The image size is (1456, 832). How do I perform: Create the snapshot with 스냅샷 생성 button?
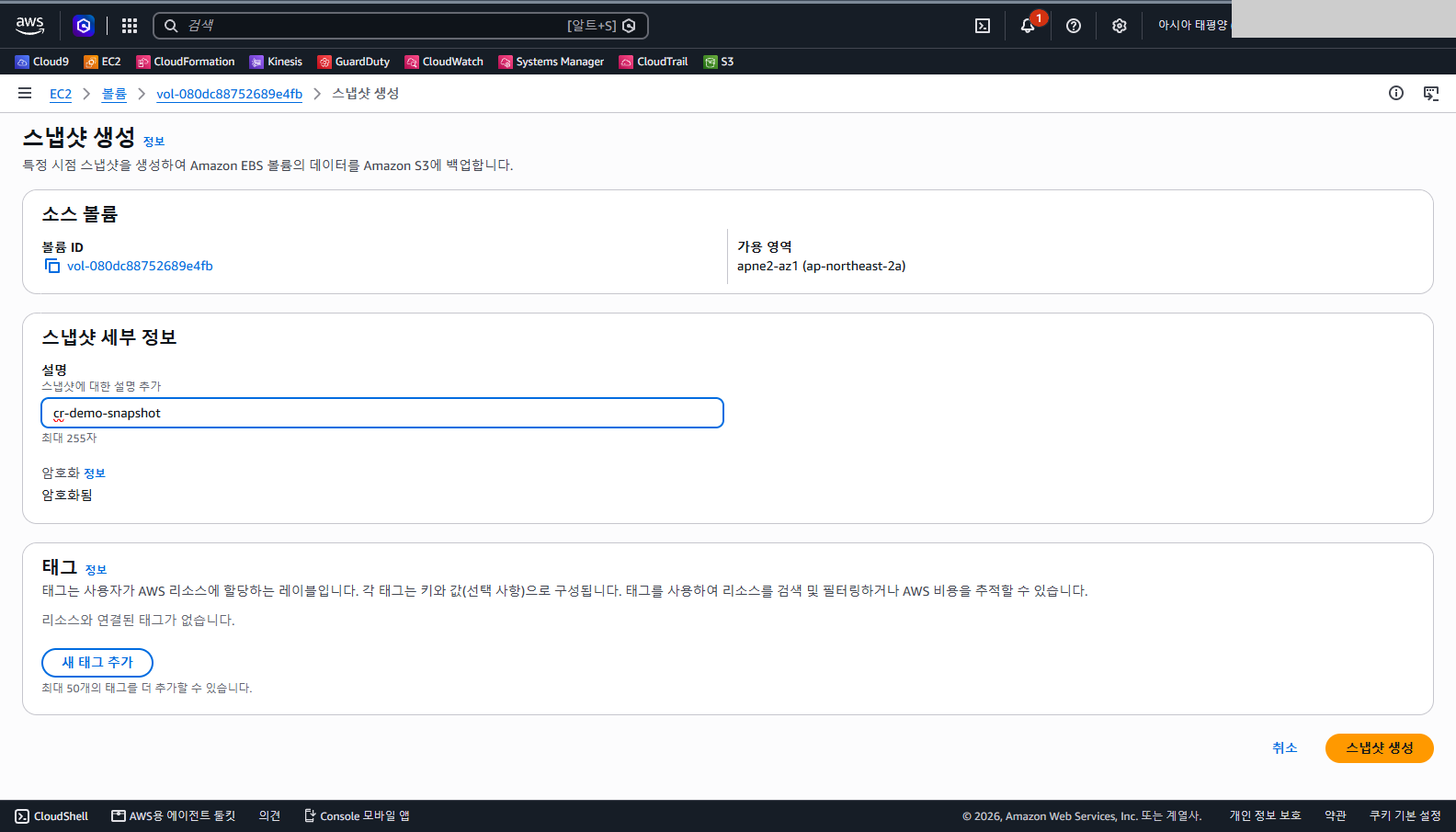tap(1380, 748)
